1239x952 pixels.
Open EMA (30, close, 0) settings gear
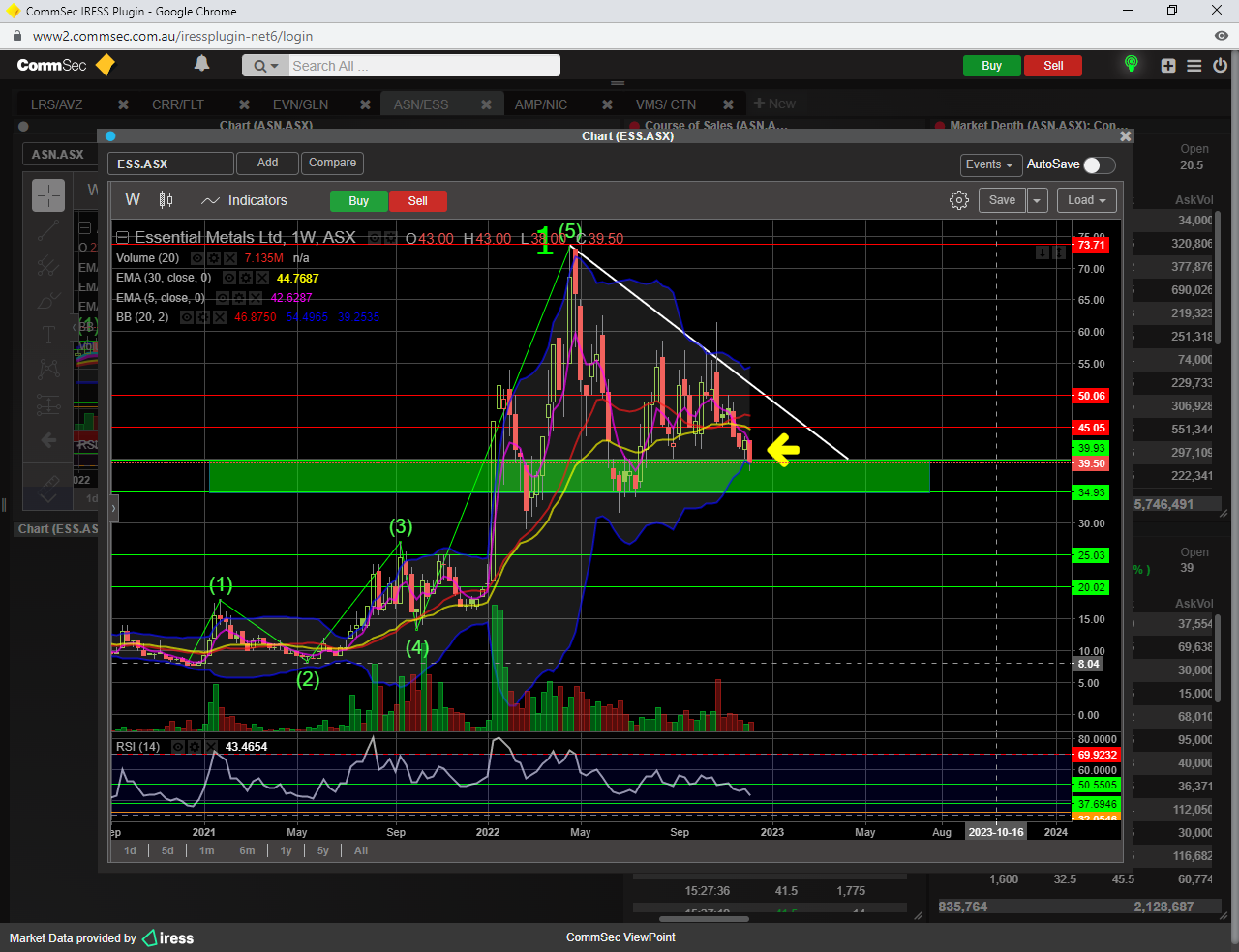pos(246,278)
